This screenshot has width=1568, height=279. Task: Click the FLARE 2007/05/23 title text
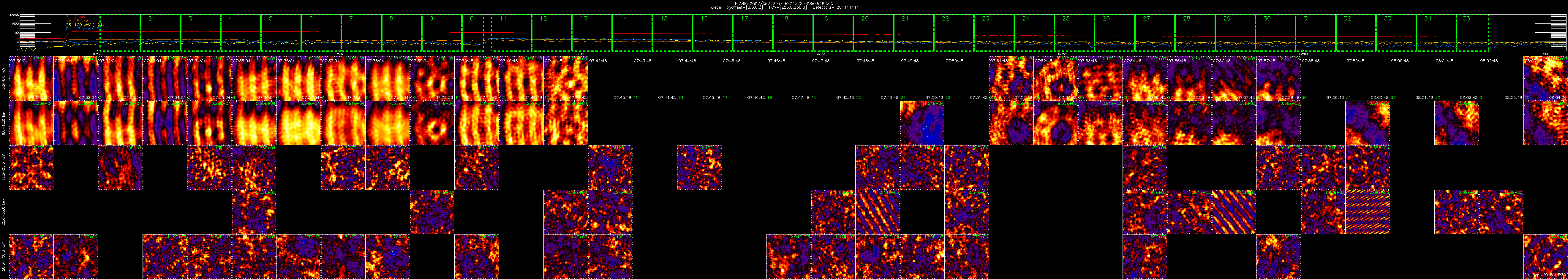click(x=784, y=4)
